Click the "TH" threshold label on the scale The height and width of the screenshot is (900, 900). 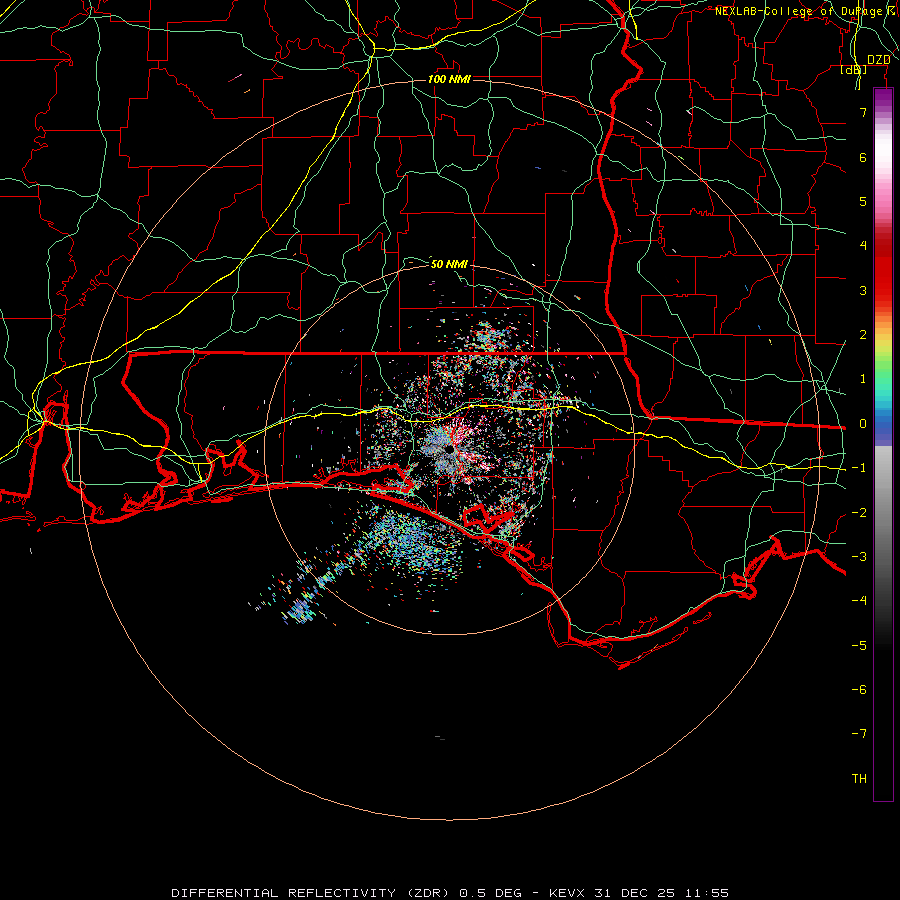859,779
